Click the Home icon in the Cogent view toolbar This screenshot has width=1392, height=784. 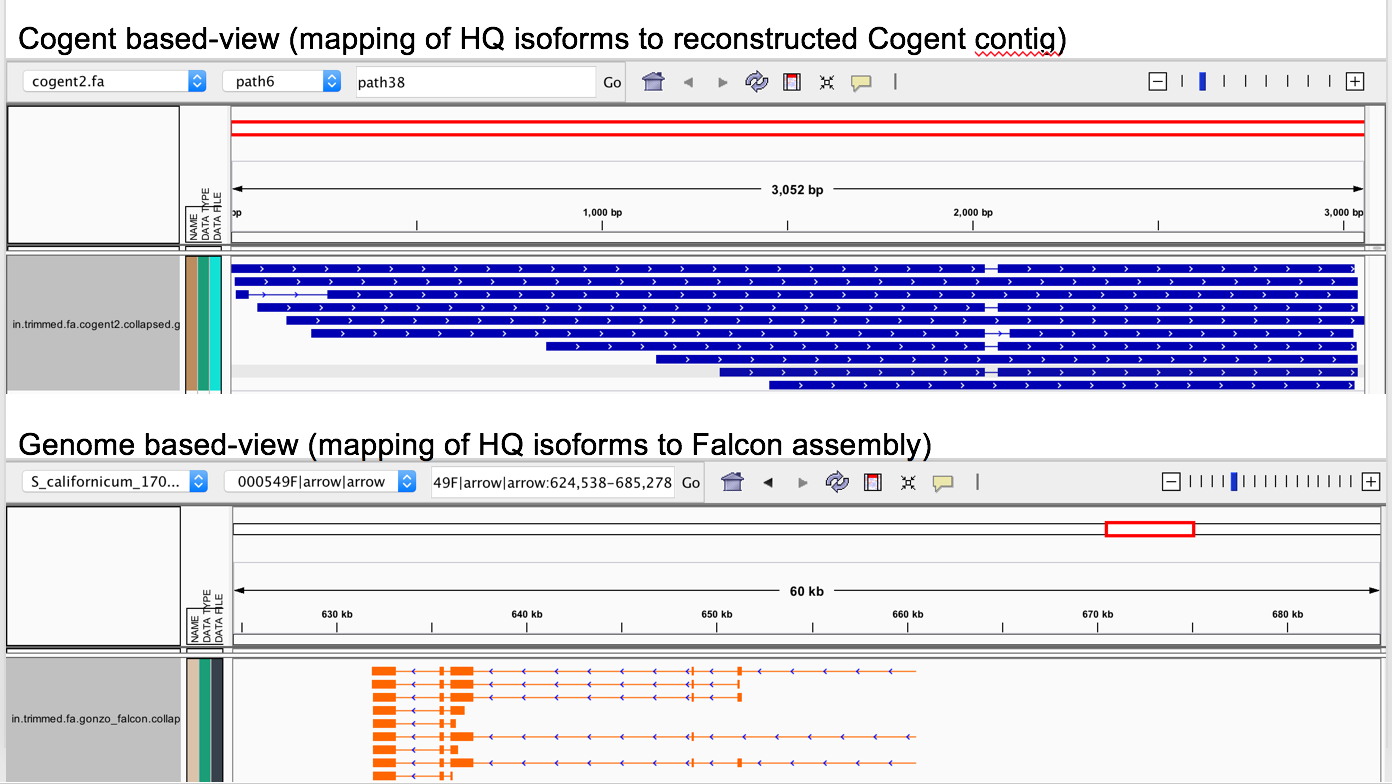point(653,82)
